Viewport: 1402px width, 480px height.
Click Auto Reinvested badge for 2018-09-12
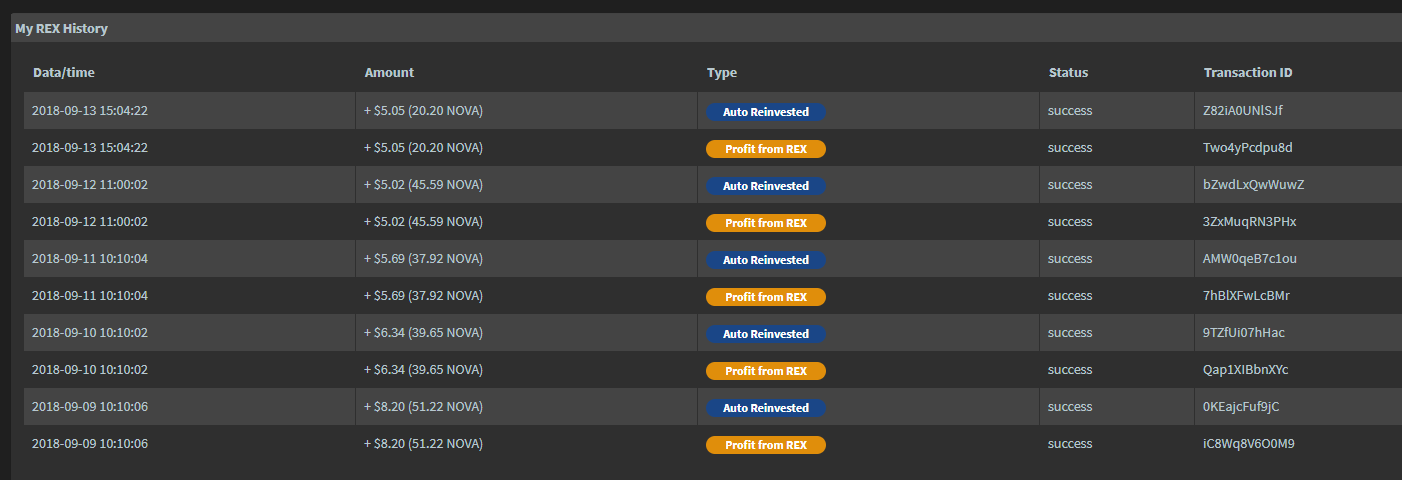pyautogui.click(x=765, y=186)
